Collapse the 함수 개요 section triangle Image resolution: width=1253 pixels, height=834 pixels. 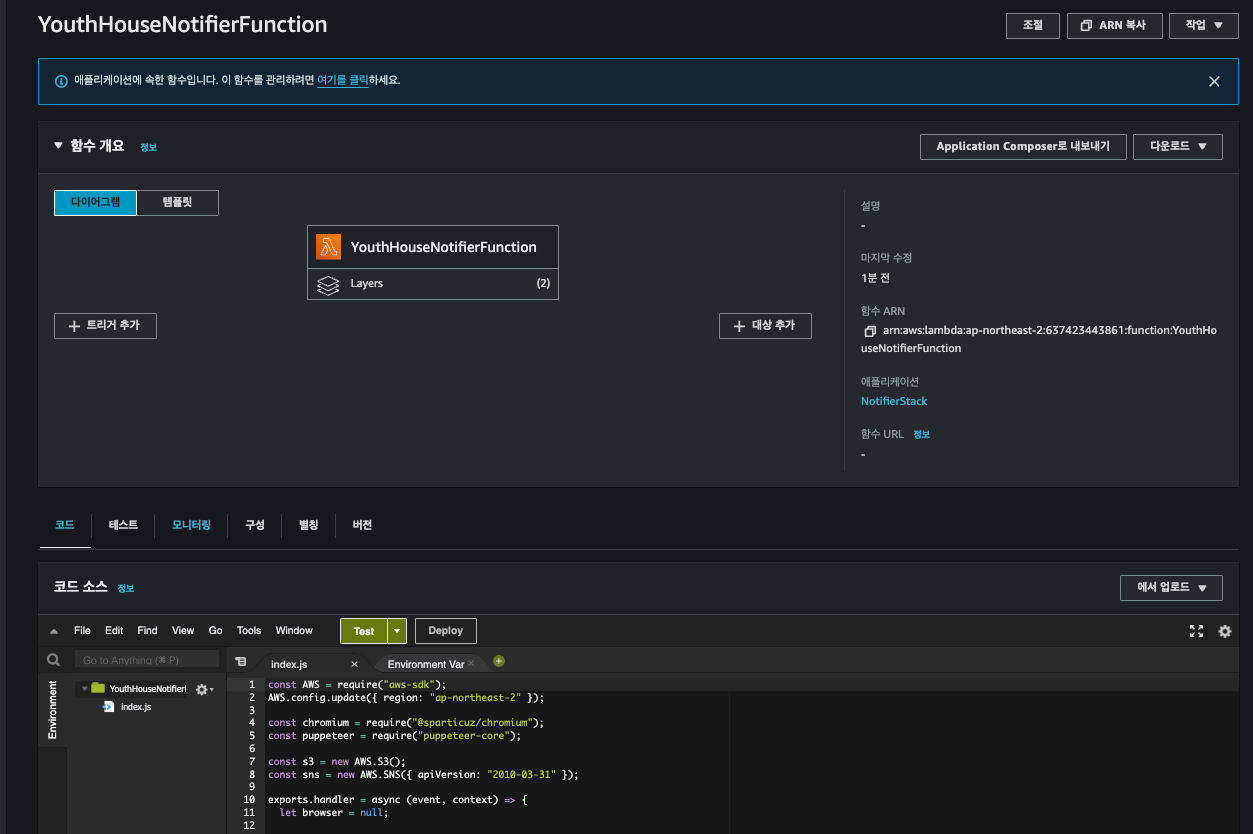[58, 146]
